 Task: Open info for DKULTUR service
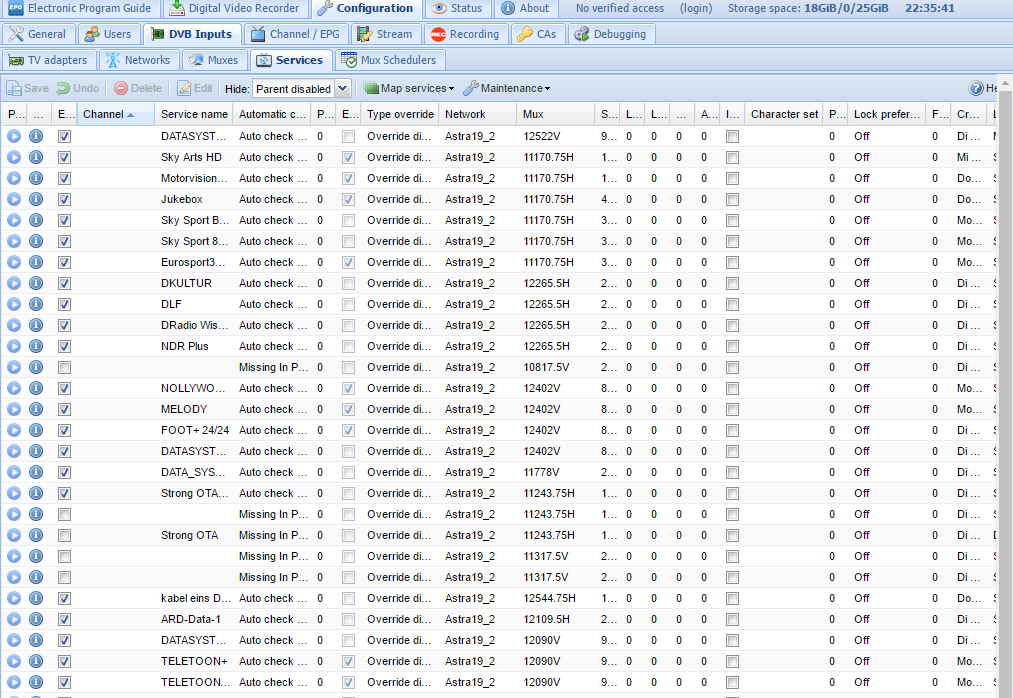click(36, 283)
